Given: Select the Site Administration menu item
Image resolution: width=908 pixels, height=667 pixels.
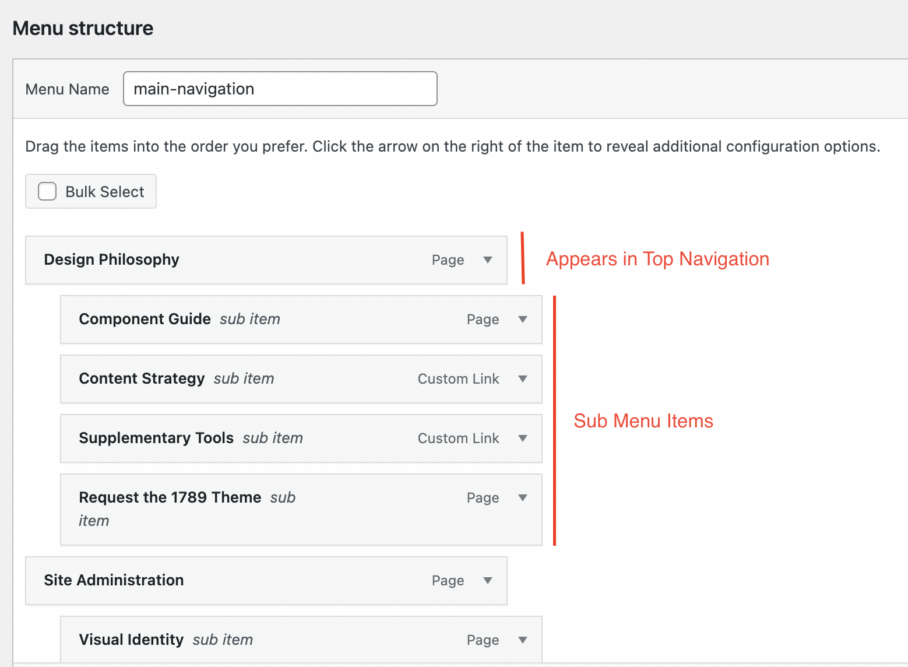Looking at the screenshot, I should (x=114, y=580).
